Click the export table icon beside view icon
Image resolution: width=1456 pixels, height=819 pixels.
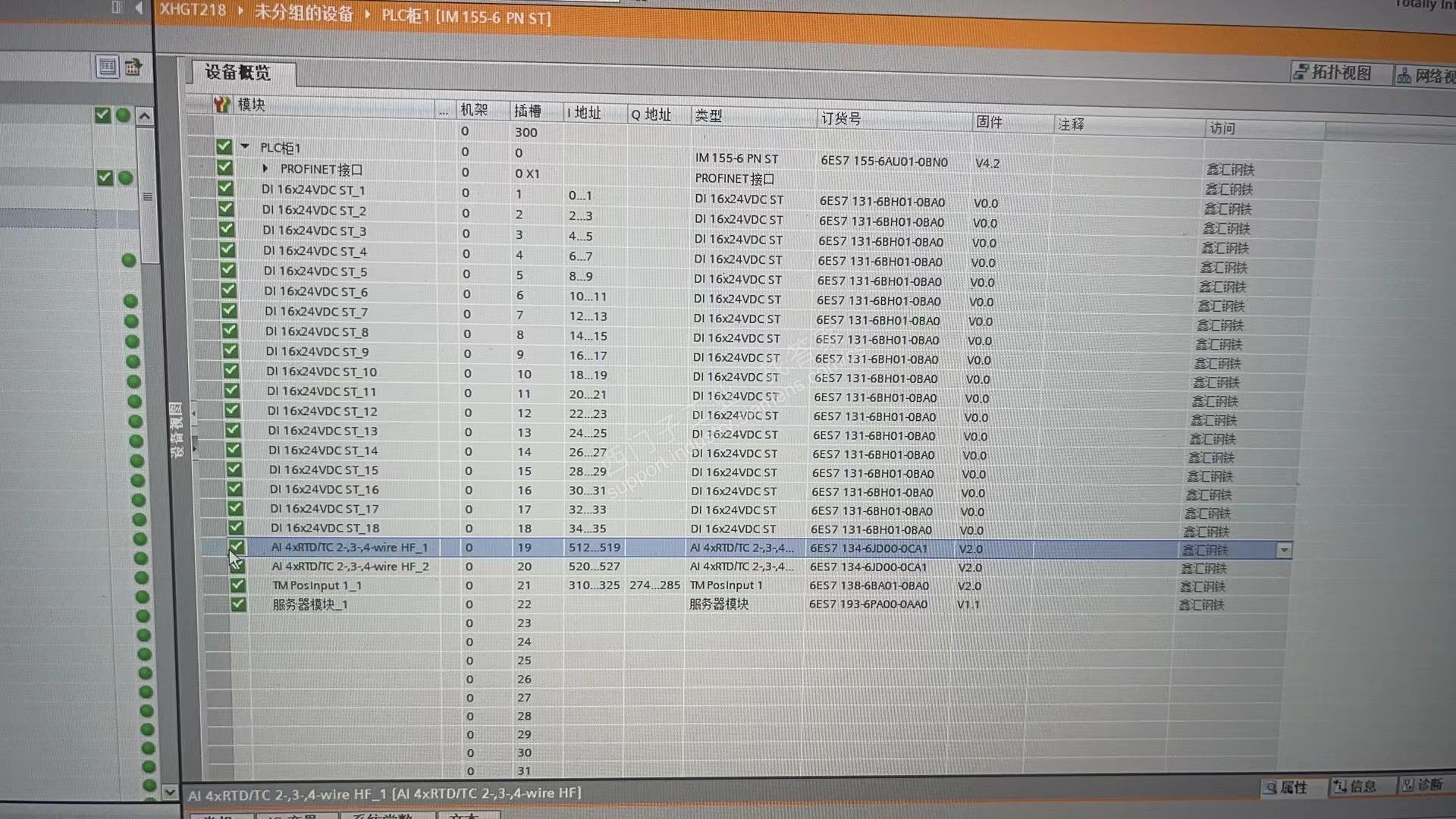[x=133, y=67]
